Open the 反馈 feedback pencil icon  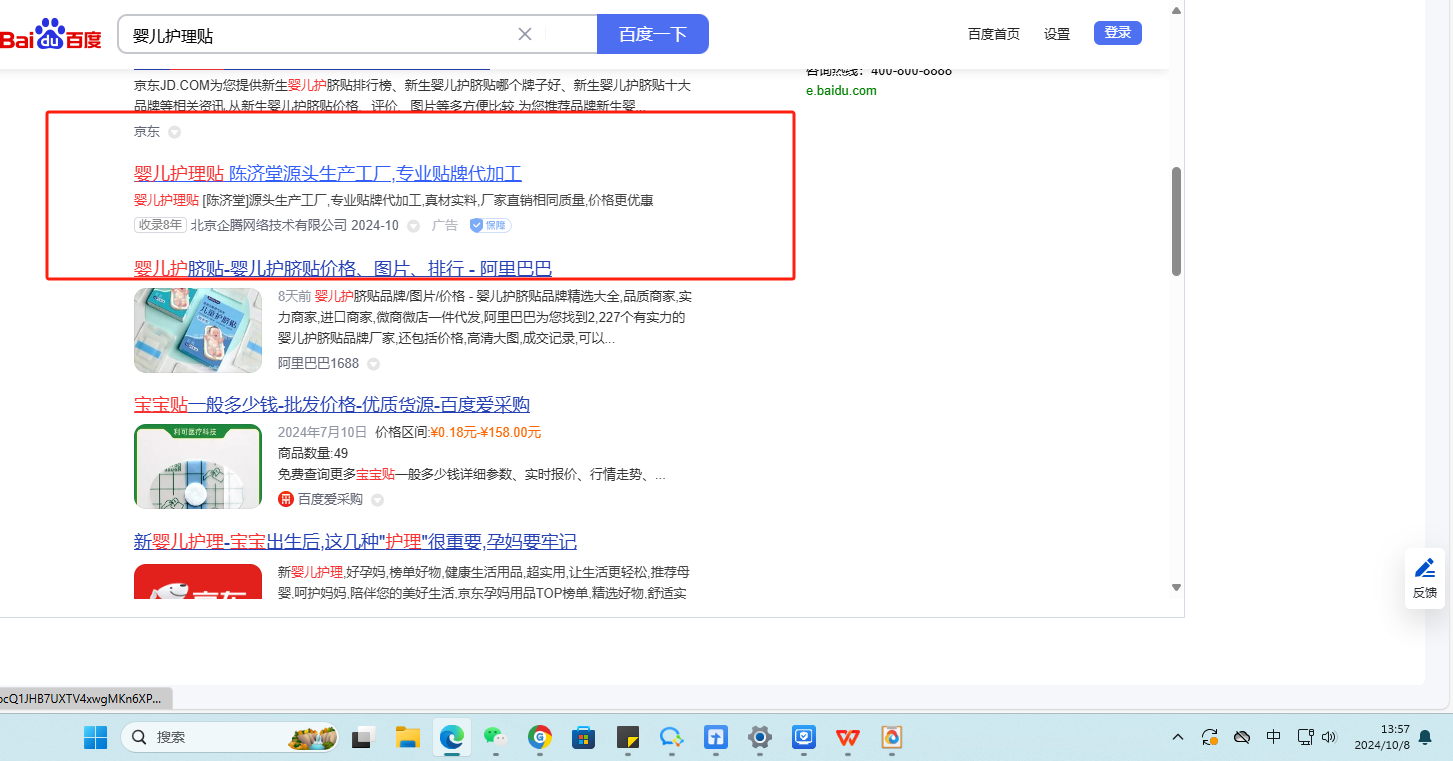[x=1425, y=569]
